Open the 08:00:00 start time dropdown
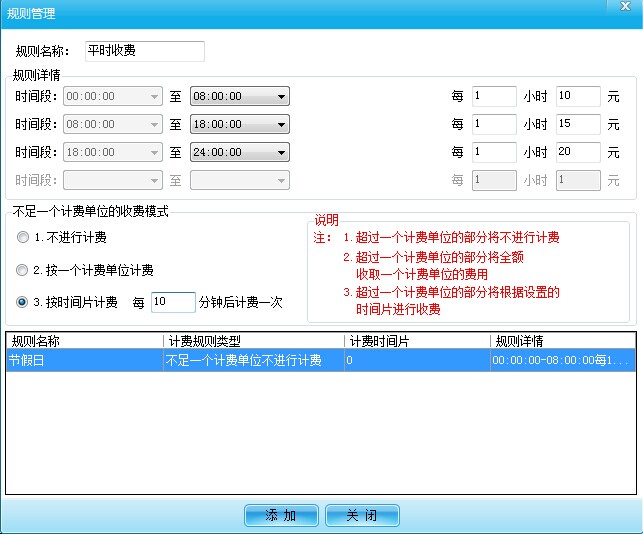 [113, 124]
